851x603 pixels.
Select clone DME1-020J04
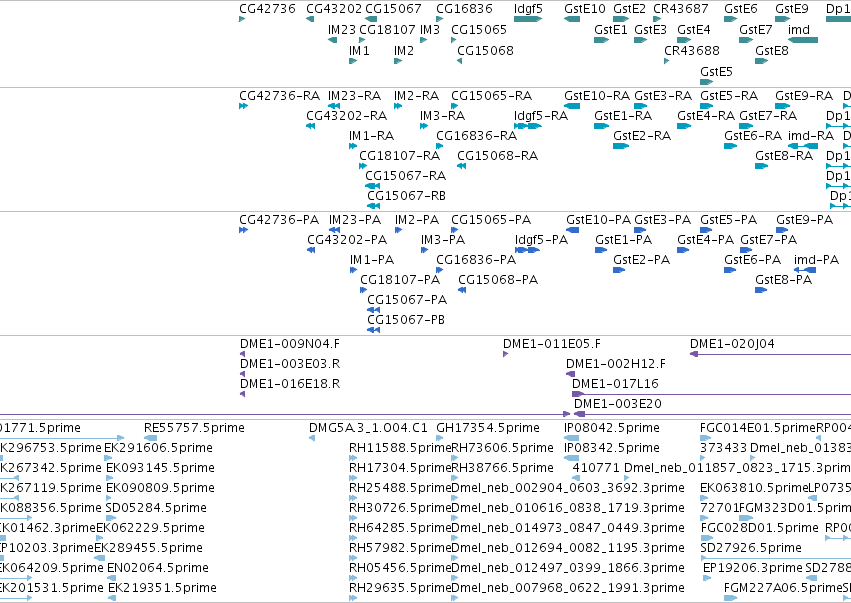tap(732, 344)
